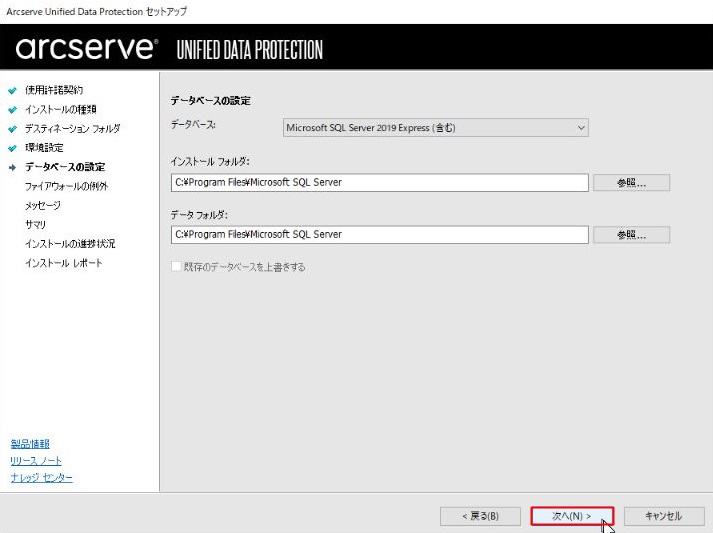Screen dimensions: 713x533
Task: Click the データベースの設定 heading in main panel
Action: [211, 101]
